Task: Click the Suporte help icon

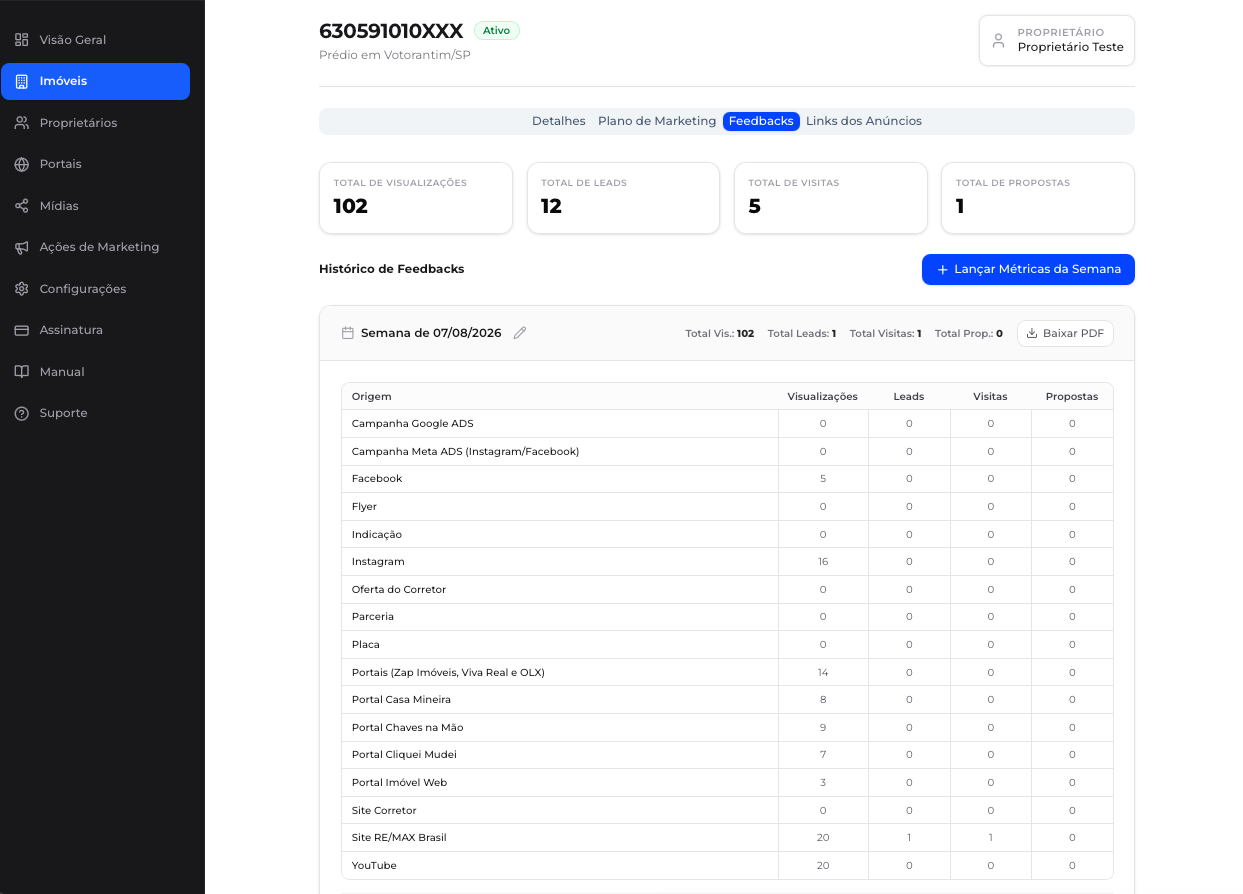Action: (x=21, y=413)
